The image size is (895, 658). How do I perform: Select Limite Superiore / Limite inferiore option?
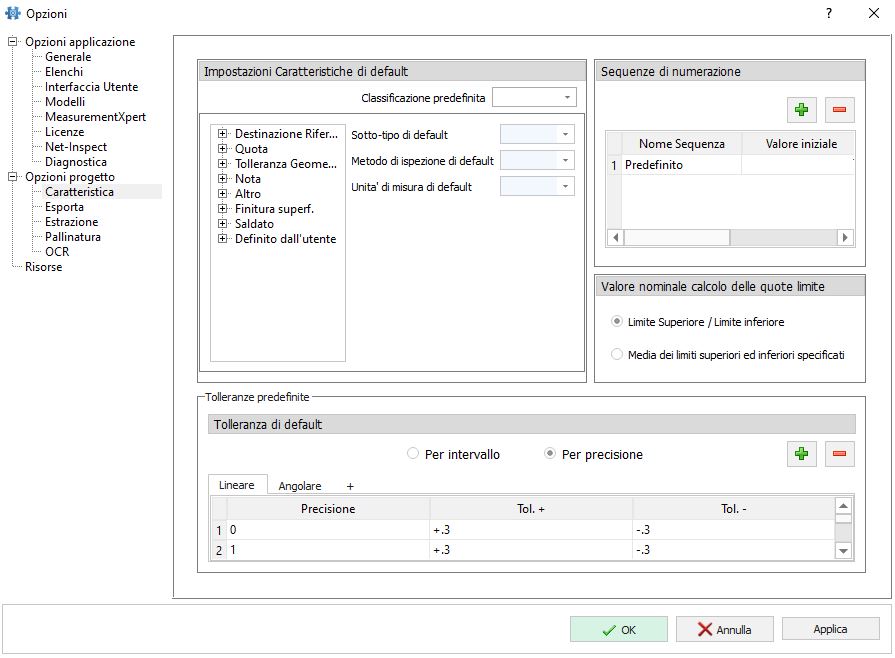pos(617,321)
